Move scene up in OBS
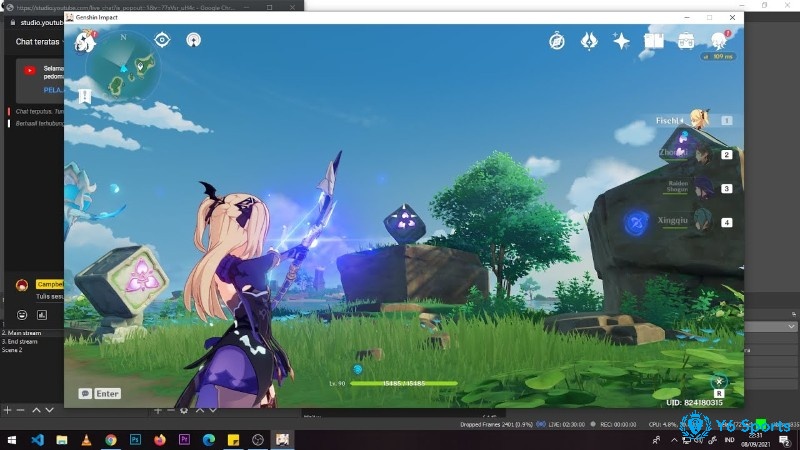Viewport: 800px width, 450px height. (x=36, y=410)
